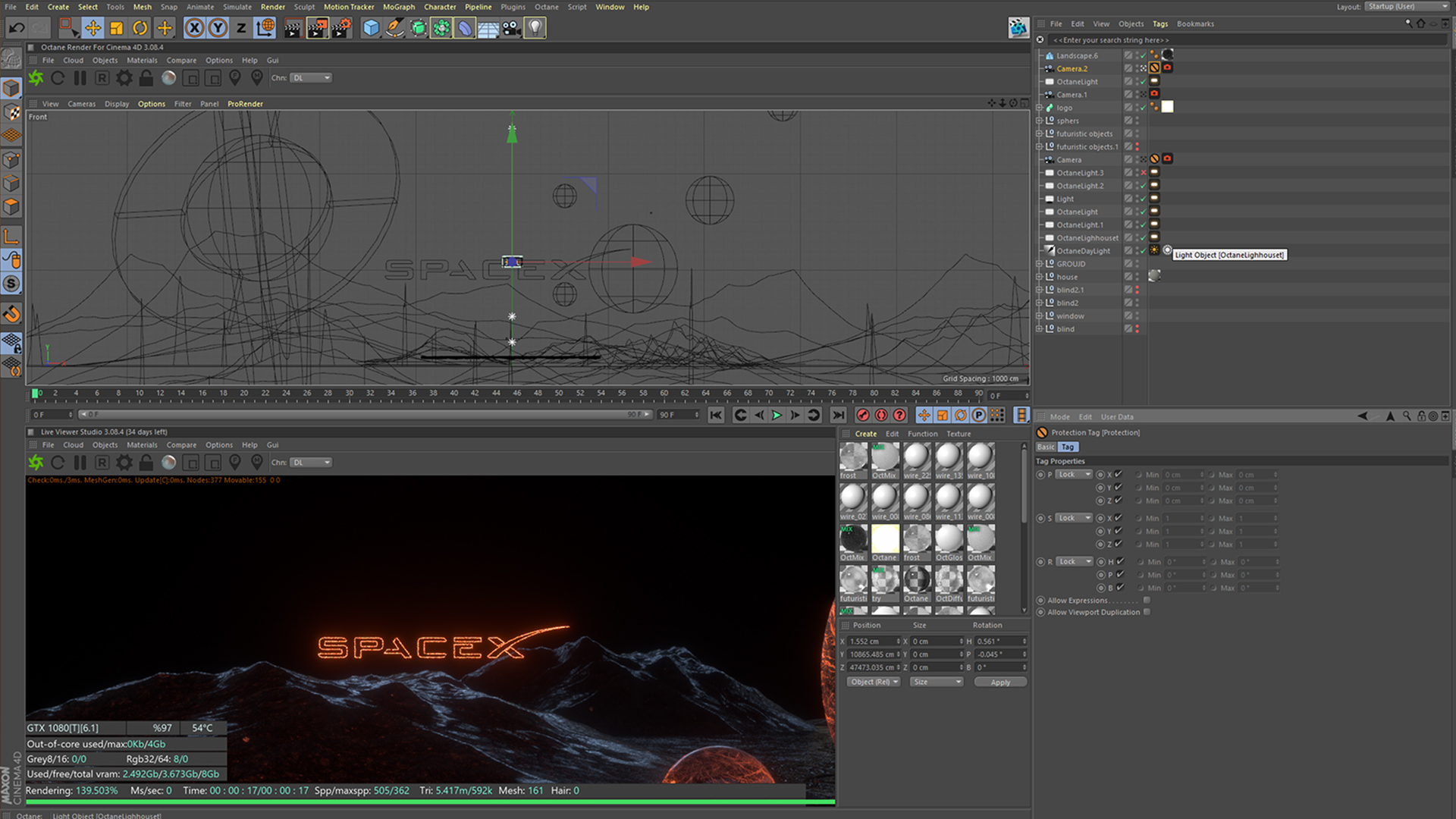Select the Scale tool in the top toolbar

pyautogui.click(x=116, y=28)
